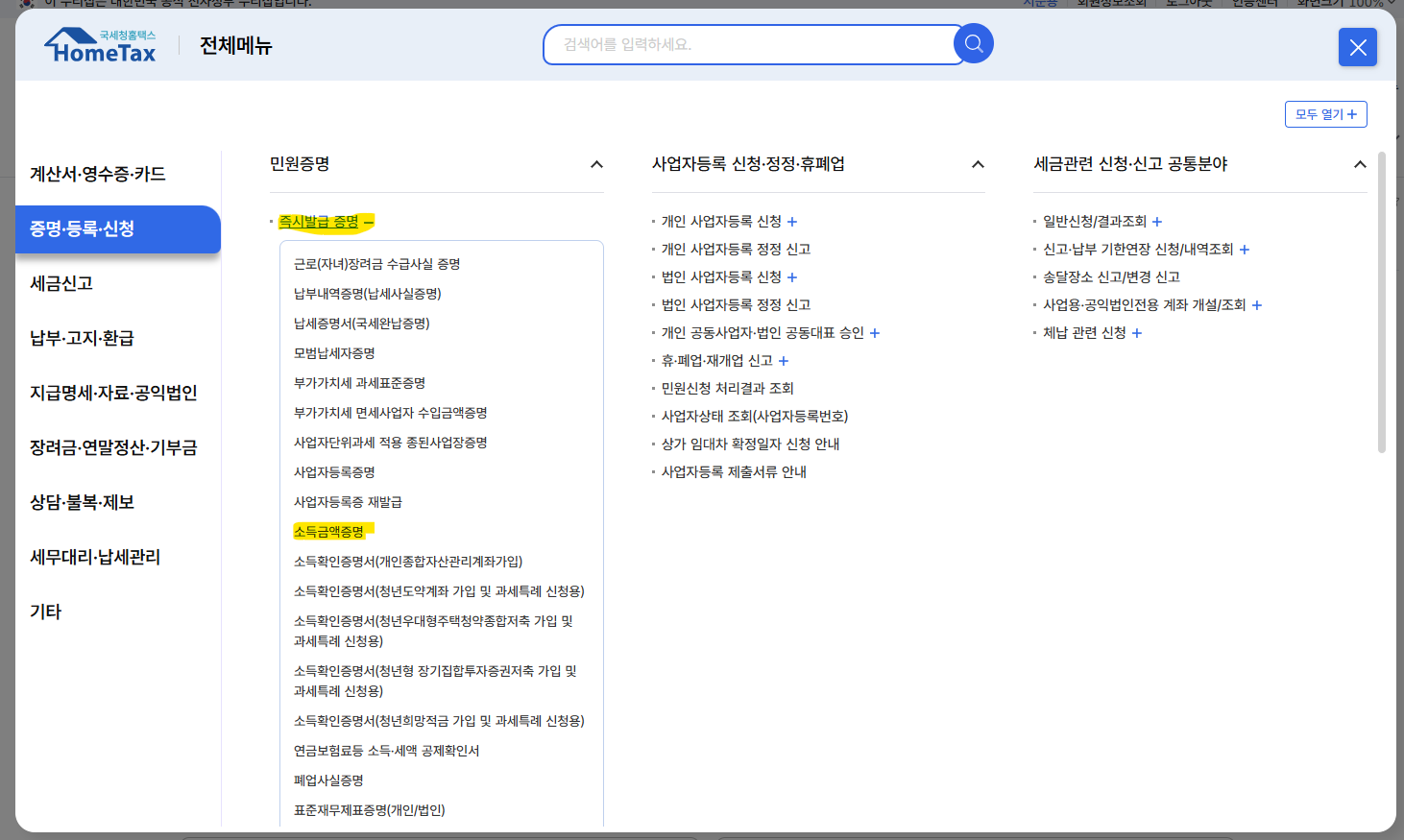The width and height of the screenshot is (1404, 840).
Task: Click the magnifier search button
Action: point(973,43)
